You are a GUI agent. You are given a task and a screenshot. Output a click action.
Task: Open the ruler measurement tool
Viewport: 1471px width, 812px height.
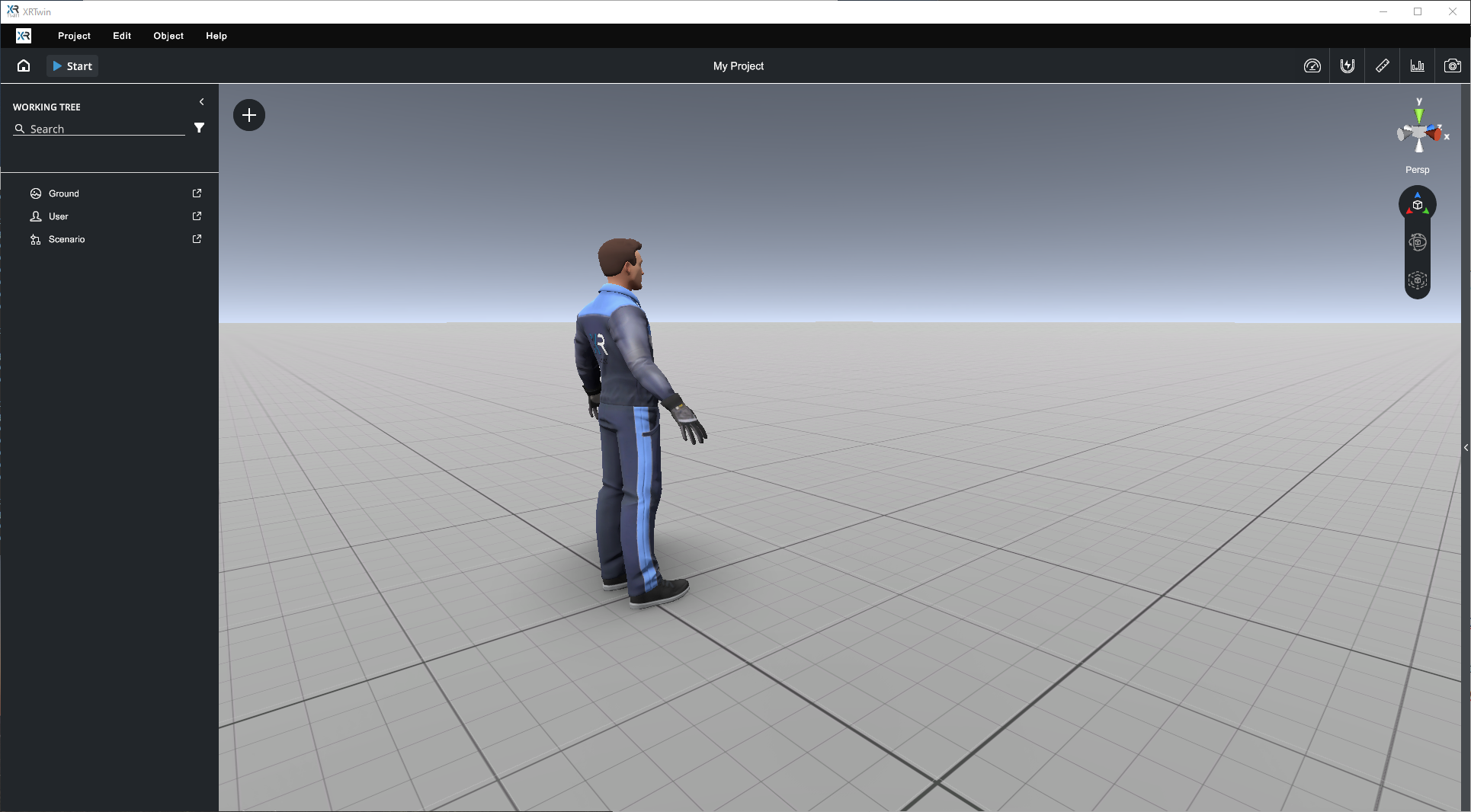1382,66
